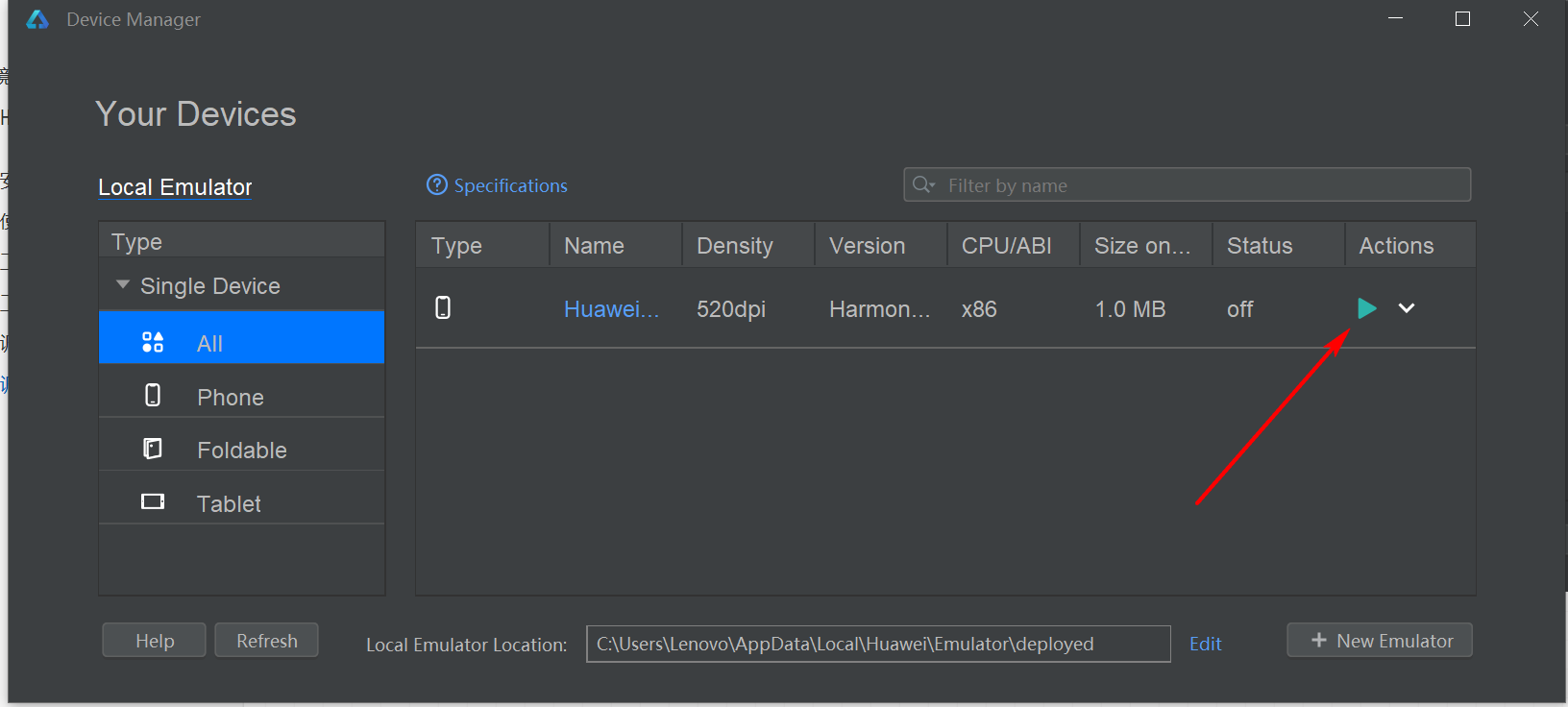Screen dimensions: 1568x707
Task: Click the search magnifier icon in filter box
Action: (x=922, y=184)
